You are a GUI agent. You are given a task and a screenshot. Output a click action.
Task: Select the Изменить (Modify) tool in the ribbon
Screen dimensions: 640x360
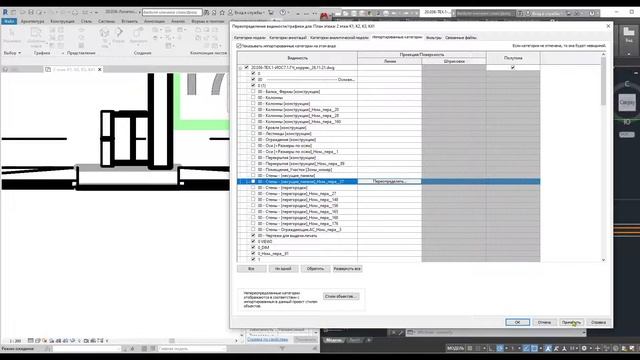(x=12, y=36)
